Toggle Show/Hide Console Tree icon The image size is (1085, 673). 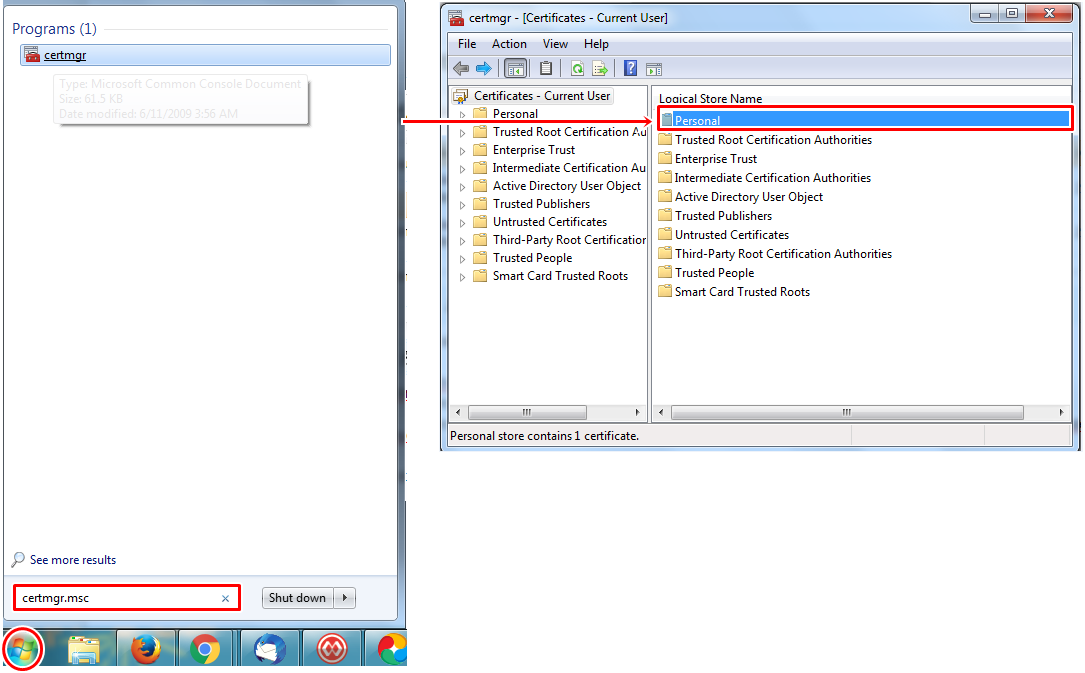point(516,68)
